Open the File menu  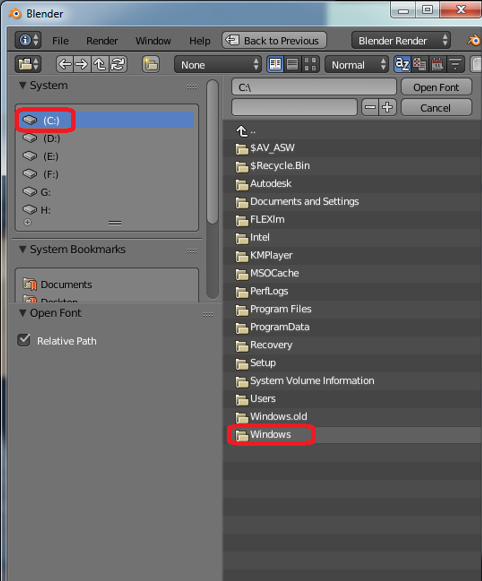[60, 40]
